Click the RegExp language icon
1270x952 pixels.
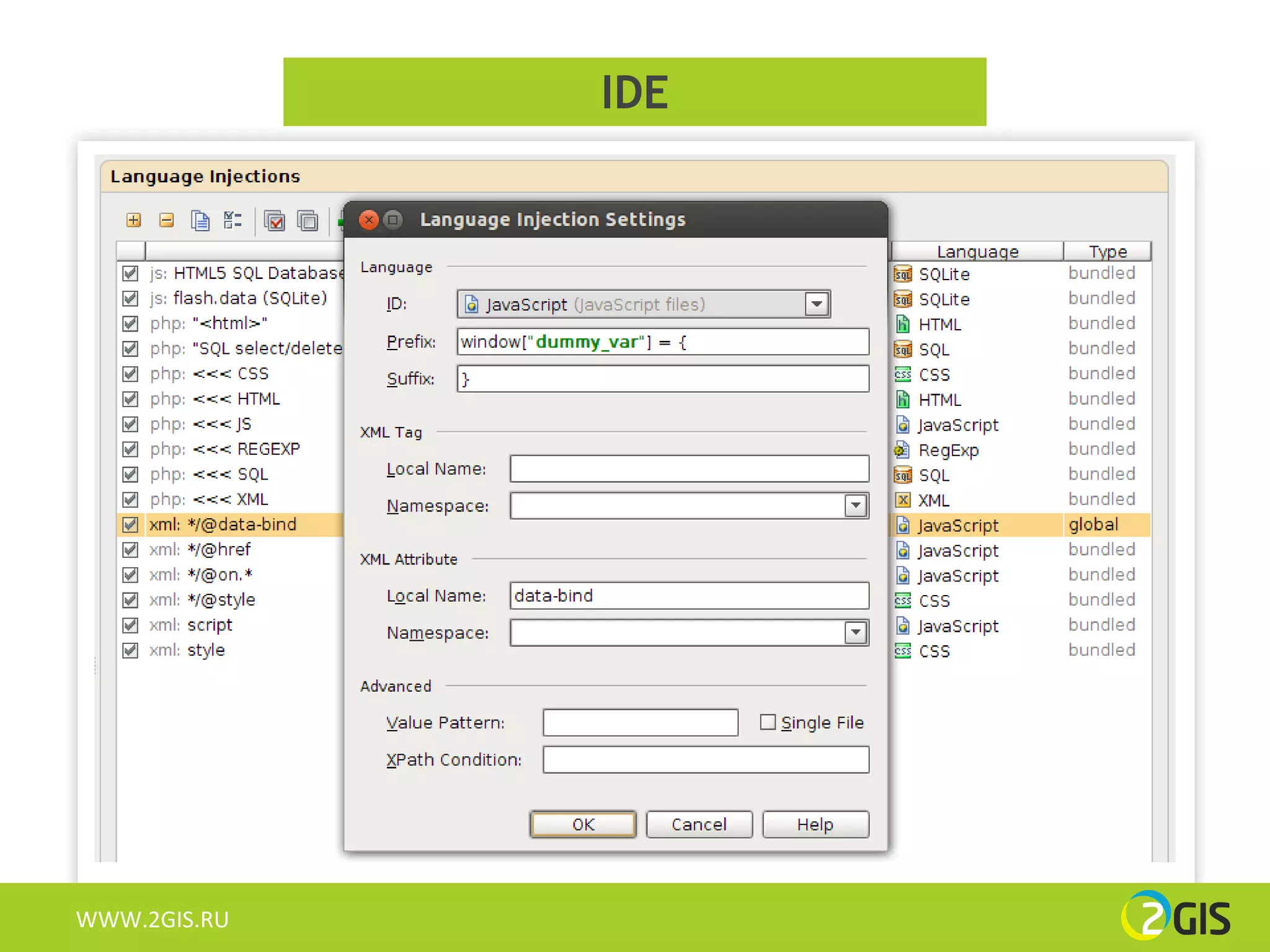click(903, 450)
